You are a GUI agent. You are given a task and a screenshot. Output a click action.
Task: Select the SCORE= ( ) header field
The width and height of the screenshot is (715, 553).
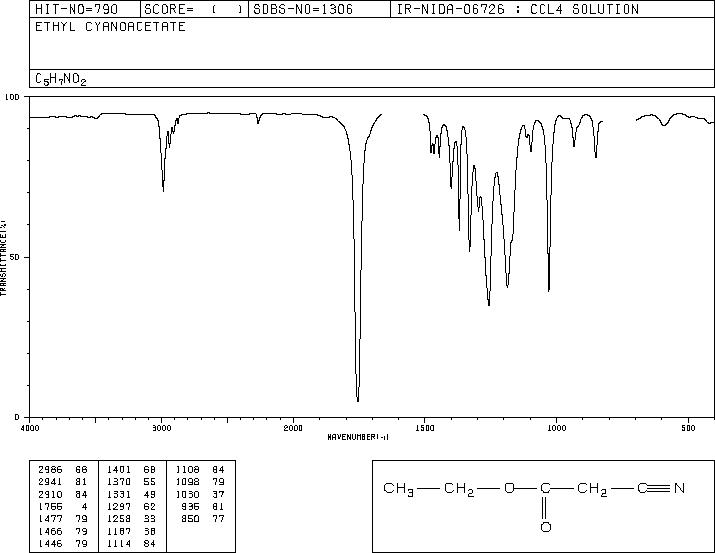[194, 9]
